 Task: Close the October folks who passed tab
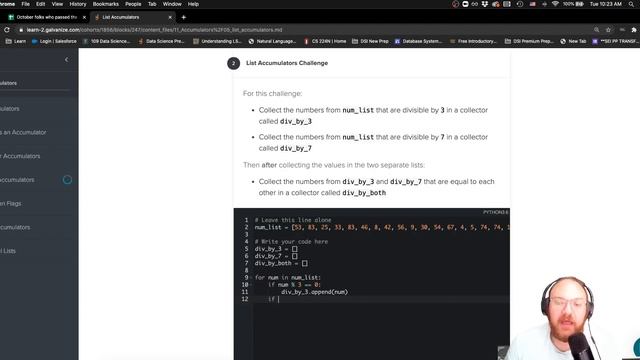[x=84, y=17]
